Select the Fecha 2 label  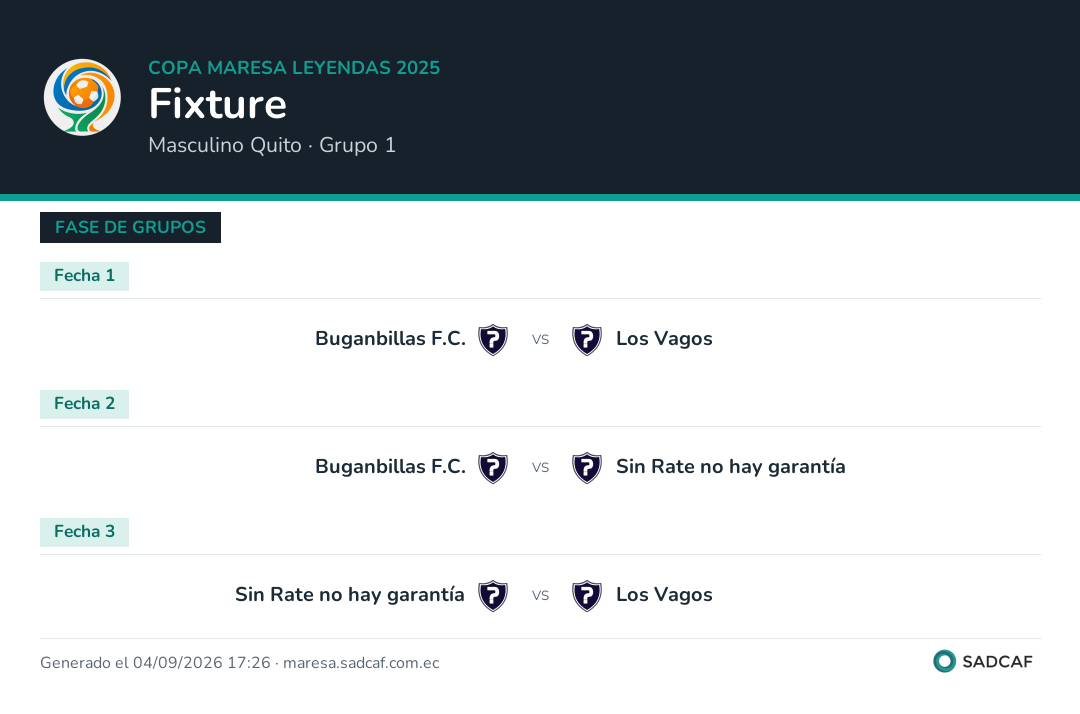click(84, 404)
